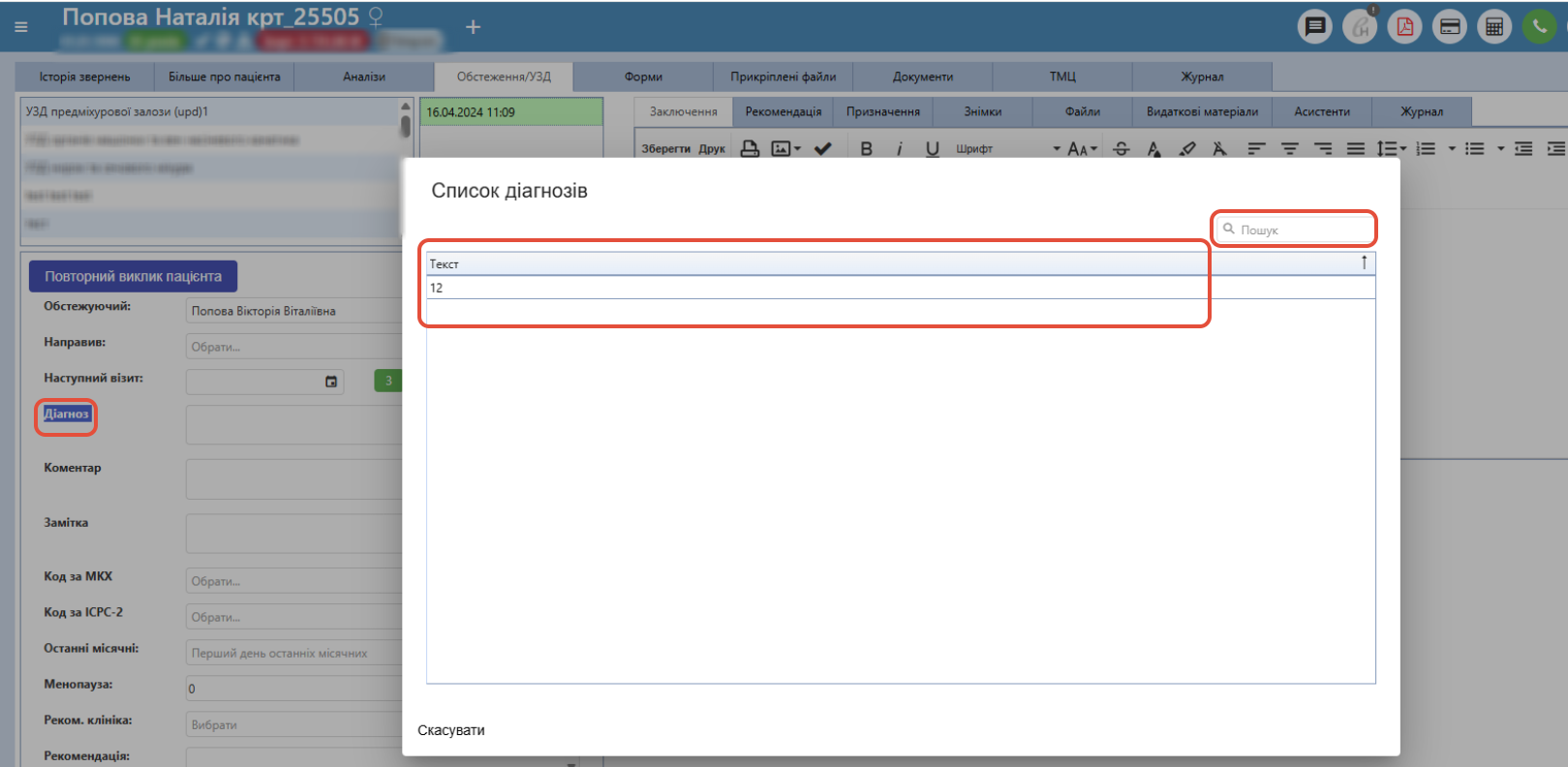Screen dimensions: 1568x767
Task: Expand the numbered list style arrow
Action: [x=1452, y=148]
